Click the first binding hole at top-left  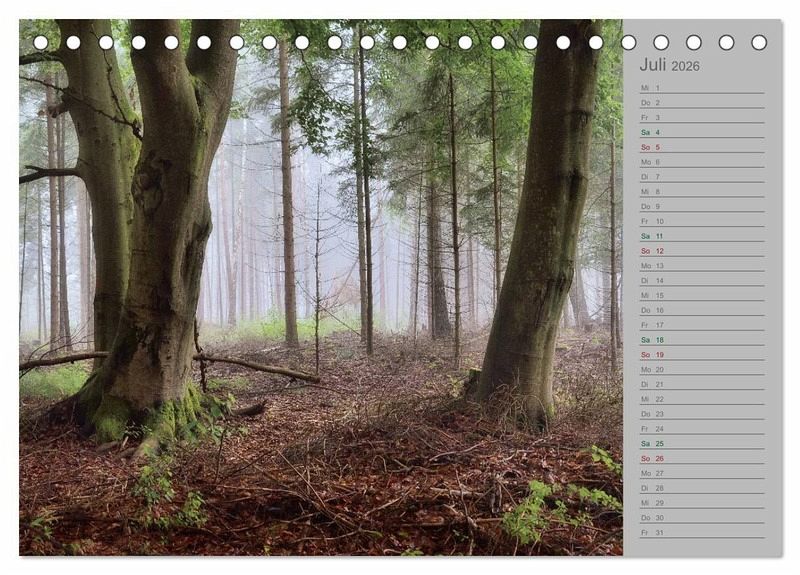41,43
